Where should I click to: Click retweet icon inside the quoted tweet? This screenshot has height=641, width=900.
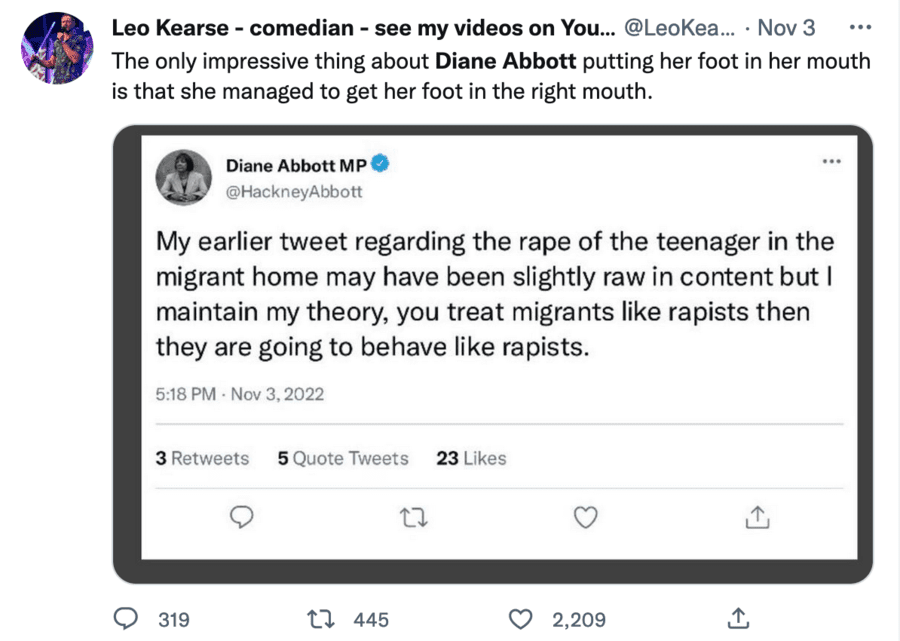coord(412,516)
